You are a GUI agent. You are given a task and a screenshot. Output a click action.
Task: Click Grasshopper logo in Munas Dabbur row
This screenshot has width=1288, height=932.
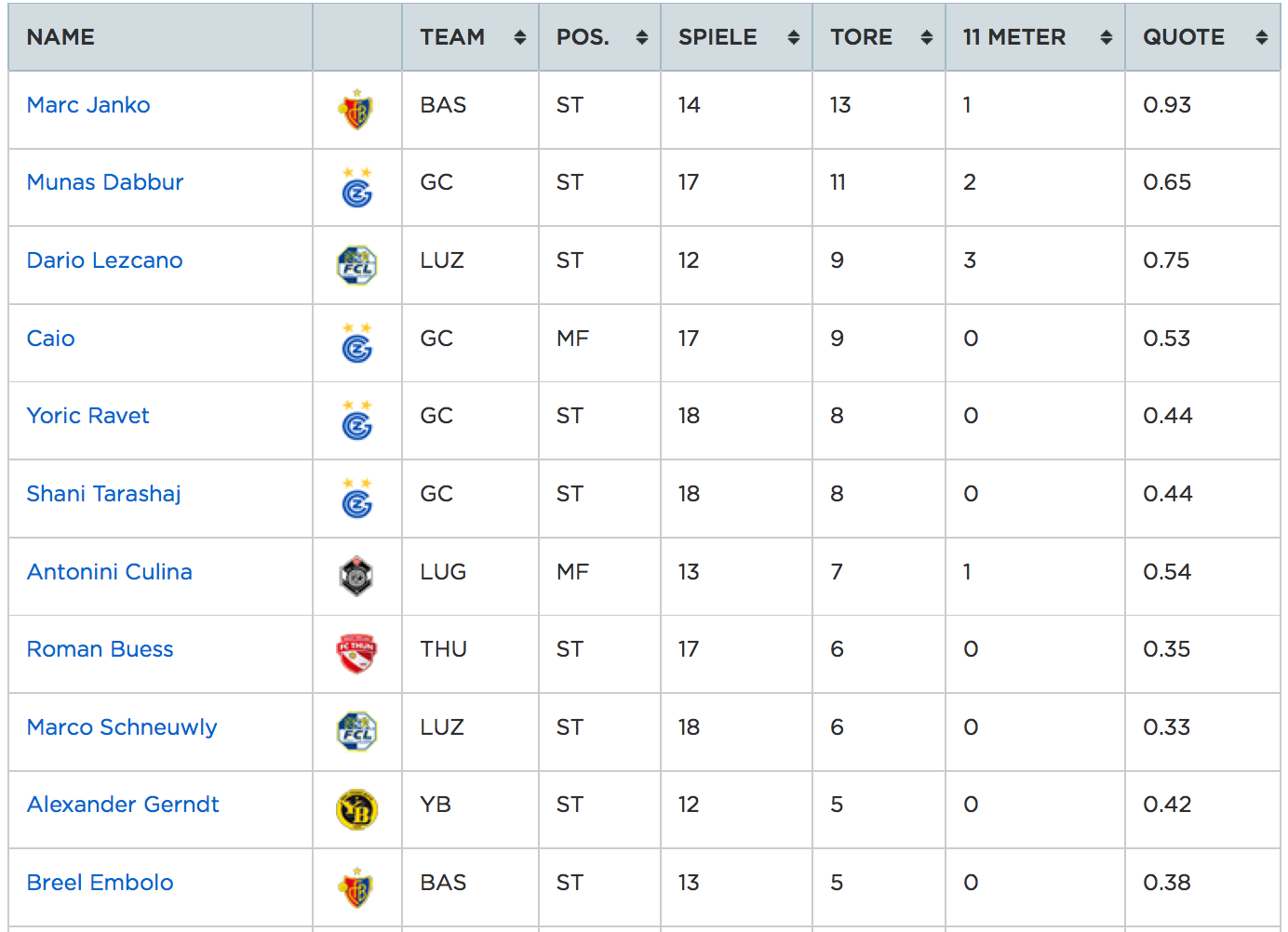(x=356, y=188)
